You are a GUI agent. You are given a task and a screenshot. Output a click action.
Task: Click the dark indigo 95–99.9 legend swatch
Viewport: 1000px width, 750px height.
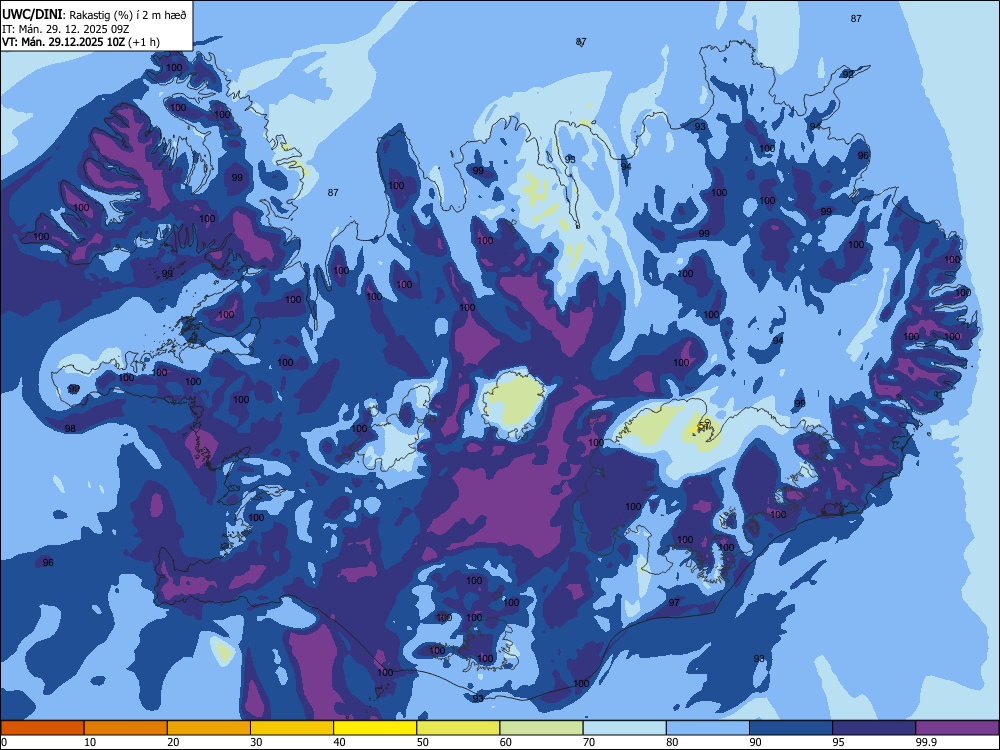click(x=874, y=728)
